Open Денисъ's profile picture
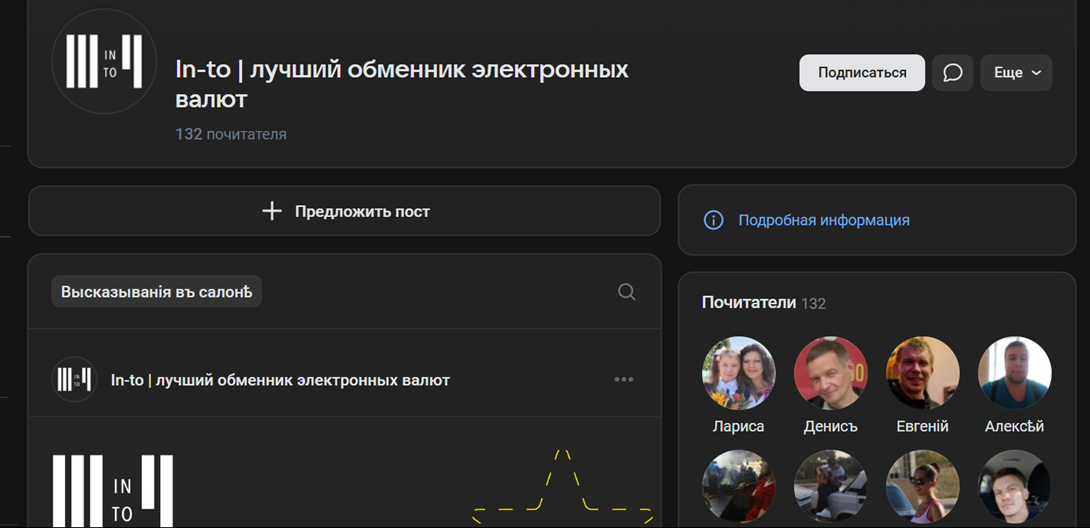Screen dimensions: 1090x528 pyautogui.click(x=831, y=373)
